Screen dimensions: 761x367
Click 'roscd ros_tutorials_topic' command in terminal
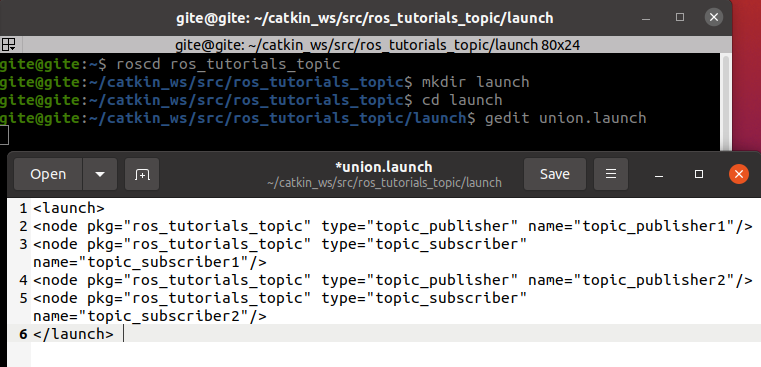point(228,64)
